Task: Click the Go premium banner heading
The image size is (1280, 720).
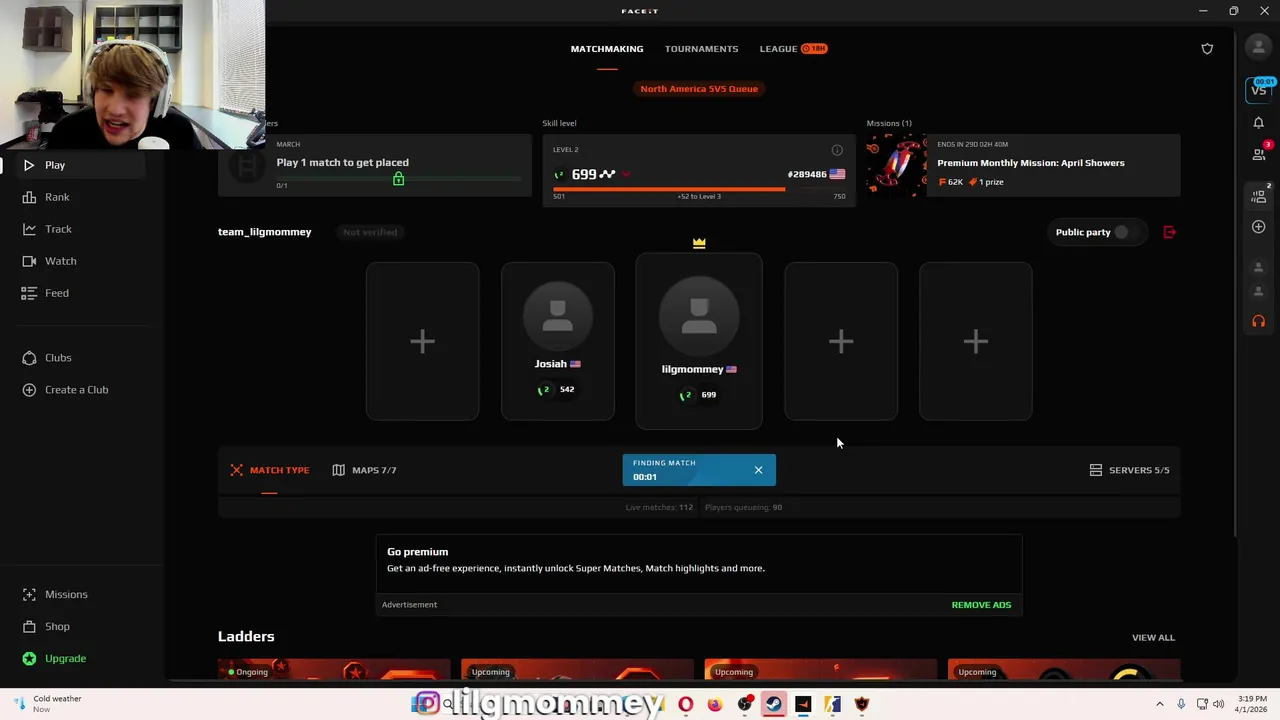Action: click(x=417, y=552)
